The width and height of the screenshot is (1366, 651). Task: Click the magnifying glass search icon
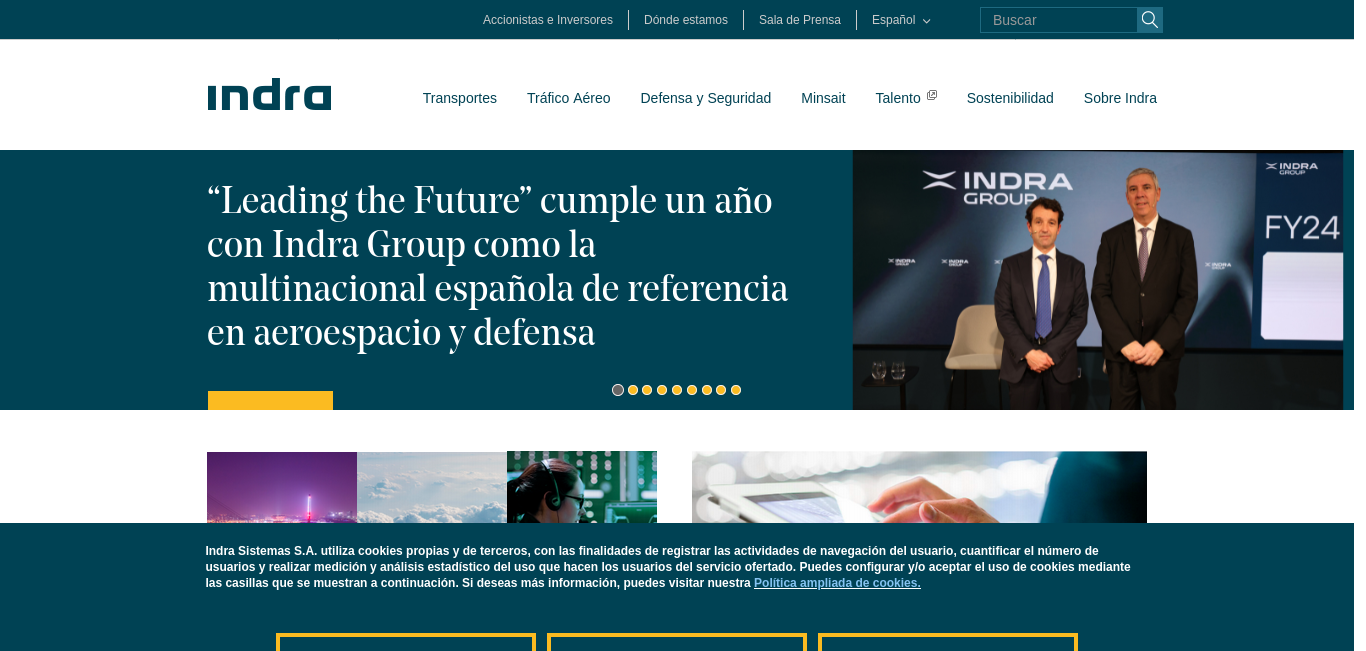tap(1150, 20)
